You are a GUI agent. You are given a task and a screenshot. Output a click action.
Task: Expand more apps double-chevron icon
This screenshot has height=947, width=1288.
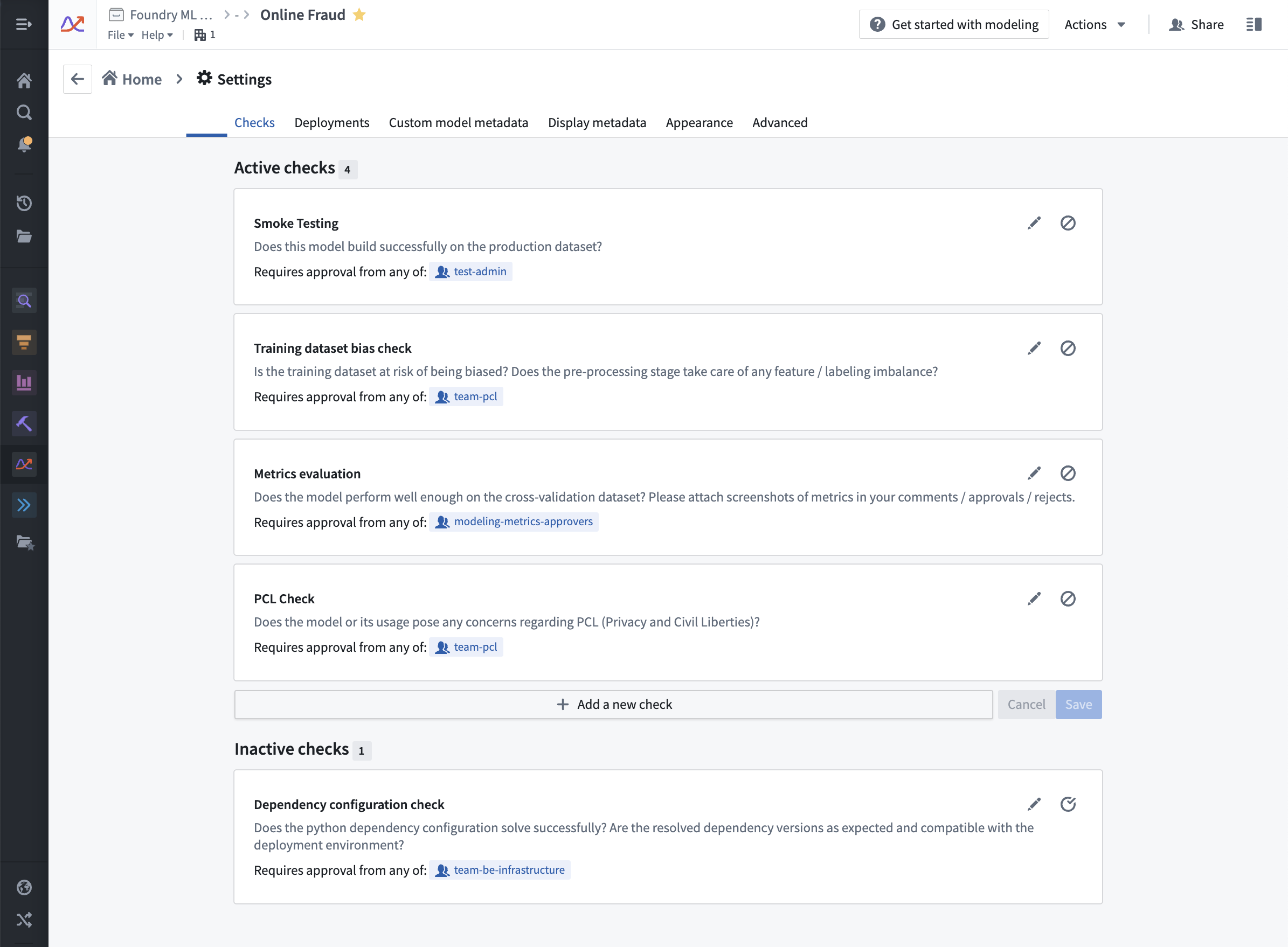tap(24, 505)
